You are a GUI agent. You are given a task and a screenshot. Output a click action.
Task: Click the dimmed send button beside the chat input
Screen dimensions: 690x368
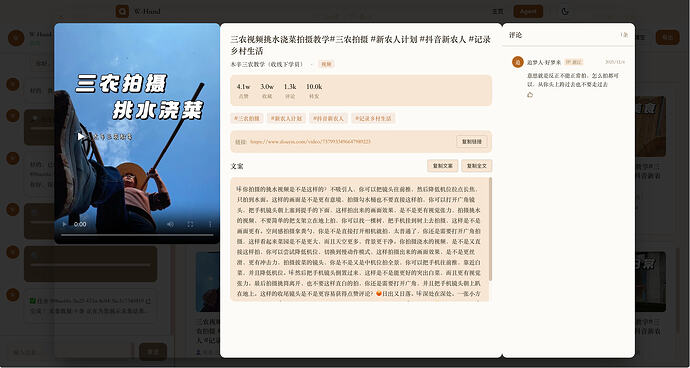[x=153, y=352]
